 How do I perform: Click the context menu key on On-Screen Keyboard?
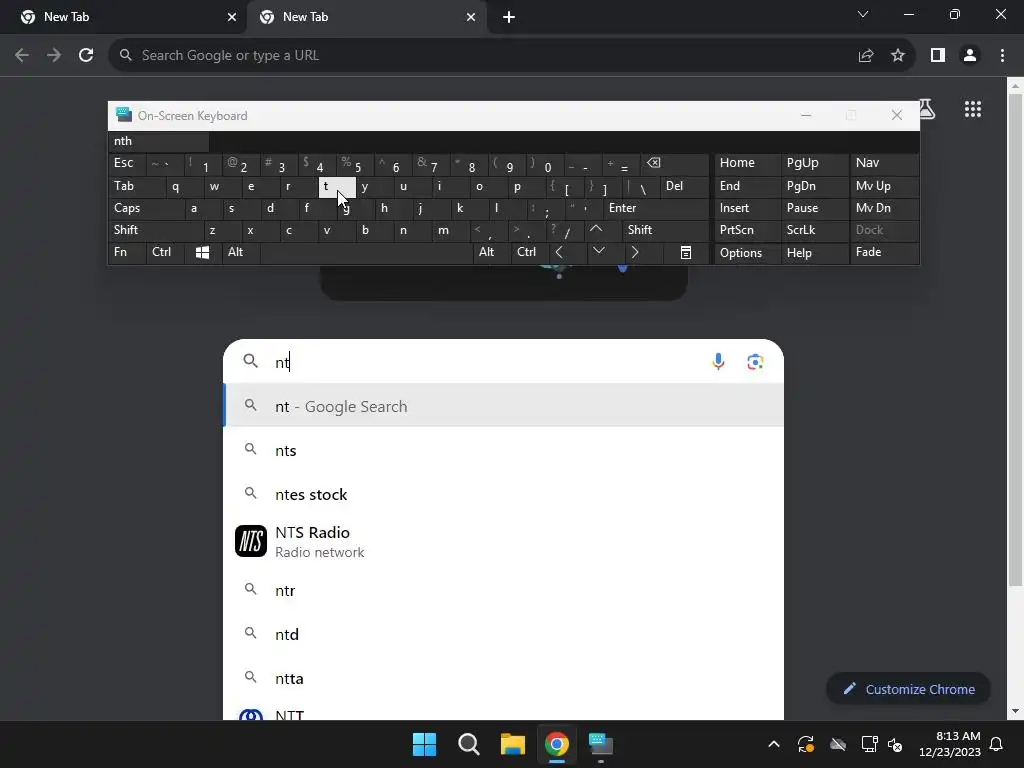pos(686,253)
